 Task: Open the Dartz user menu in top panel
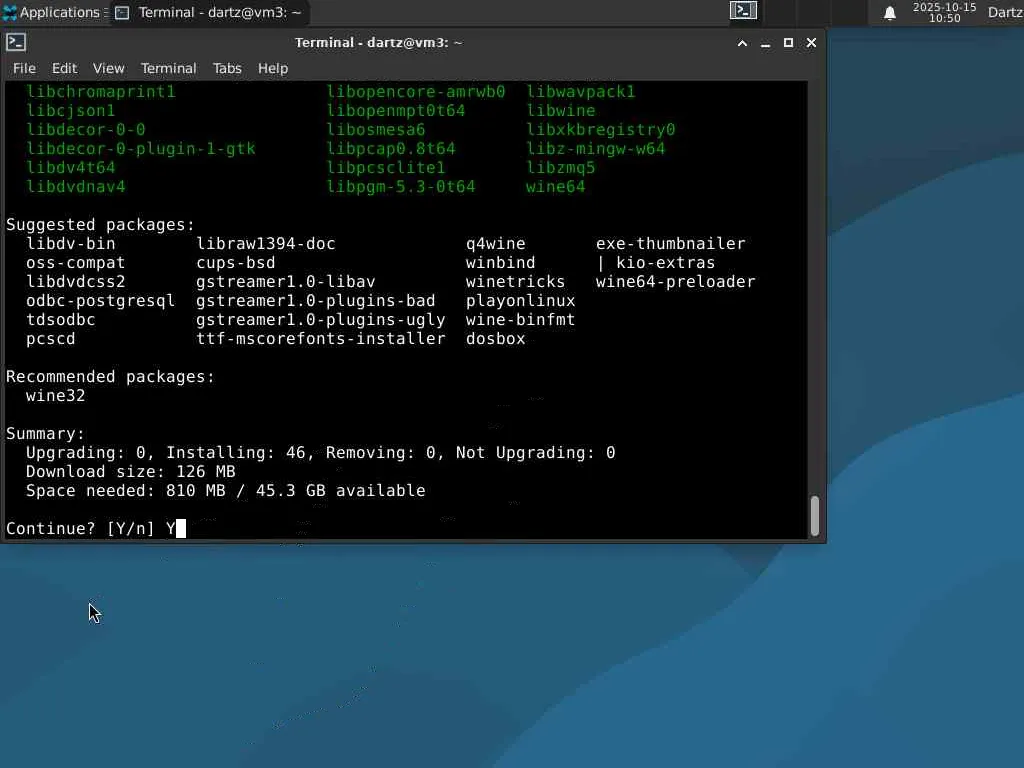click(1005, 12)
